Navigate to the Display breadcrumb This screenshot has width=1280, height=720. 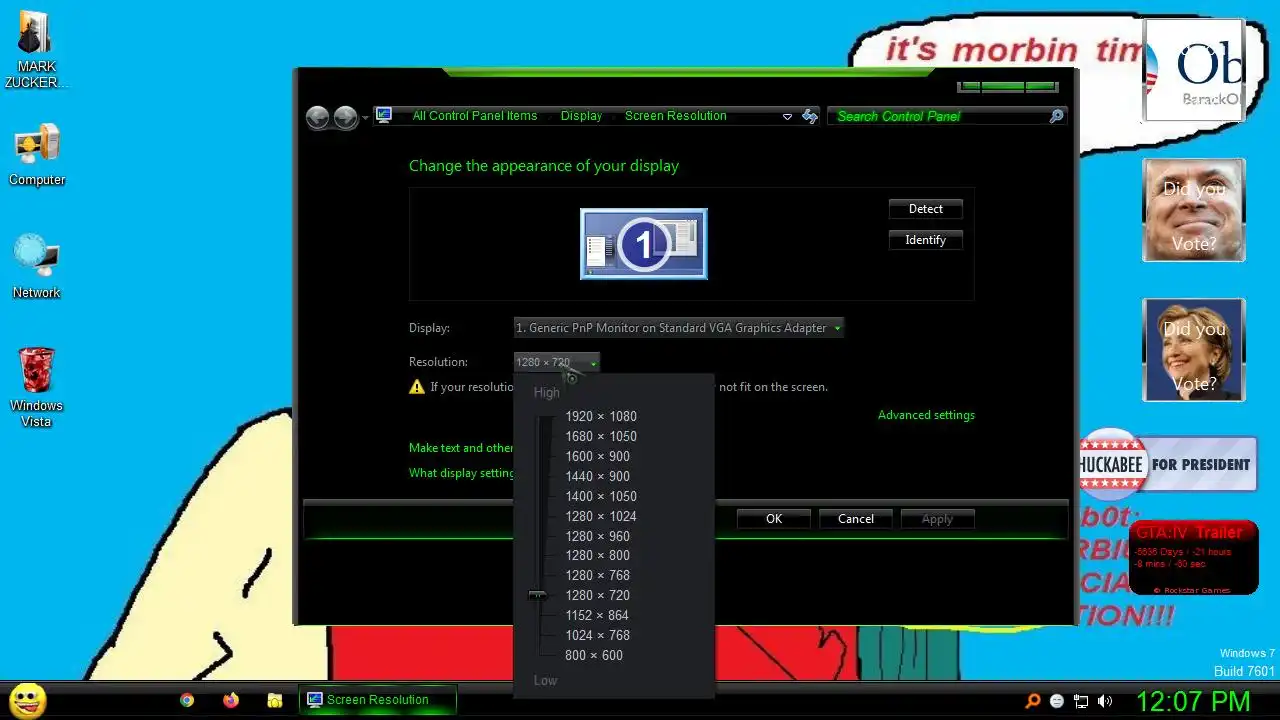(581, 116)
